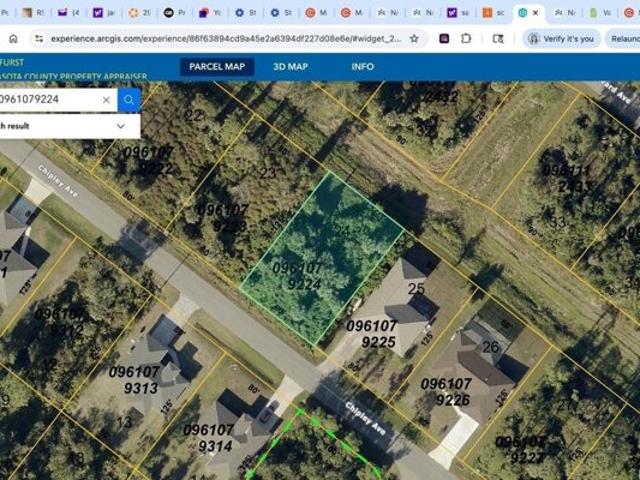
Task: Bookmark this page with the star icon
Action: [x=413, y=38]
